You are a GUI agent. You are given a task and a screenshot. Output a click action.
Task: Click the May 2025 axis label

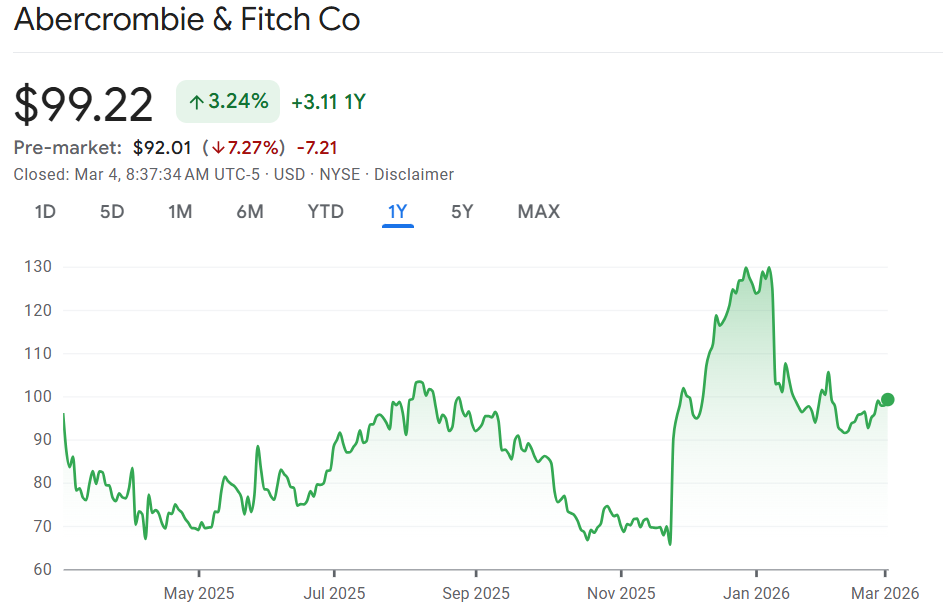(199, 593)
